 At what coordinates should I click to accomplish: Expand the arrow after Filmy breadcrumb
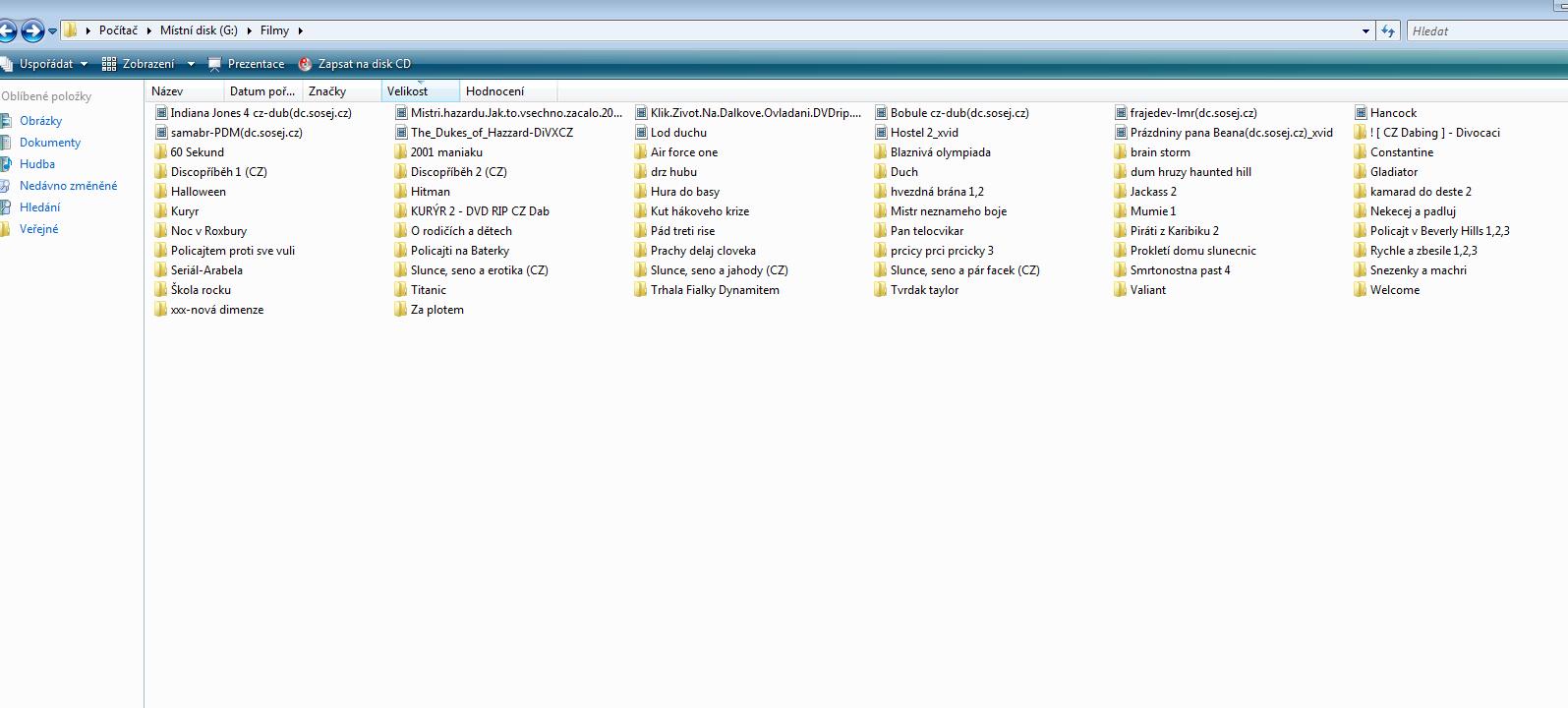pyautogui.click(x=300, y=30)
